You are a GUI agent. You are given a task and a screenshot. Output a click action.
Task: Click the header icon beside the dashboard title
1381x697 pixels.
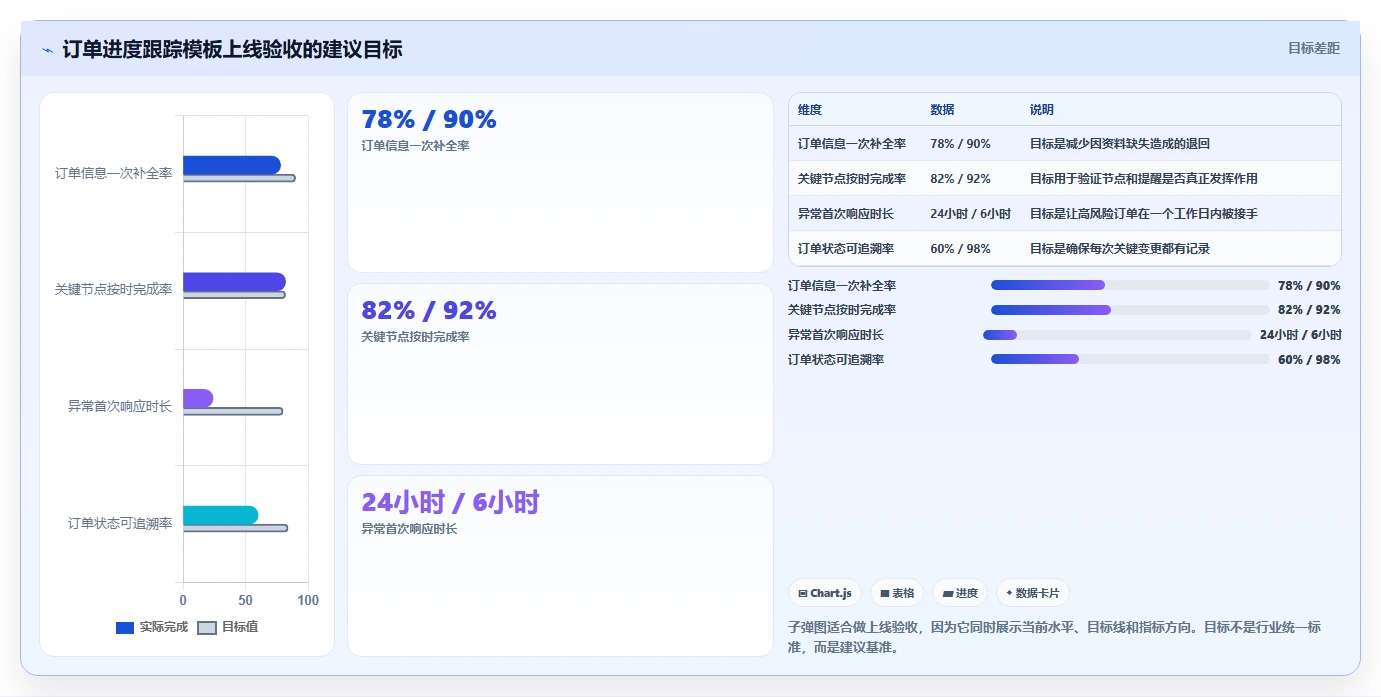tap(48, 50)
